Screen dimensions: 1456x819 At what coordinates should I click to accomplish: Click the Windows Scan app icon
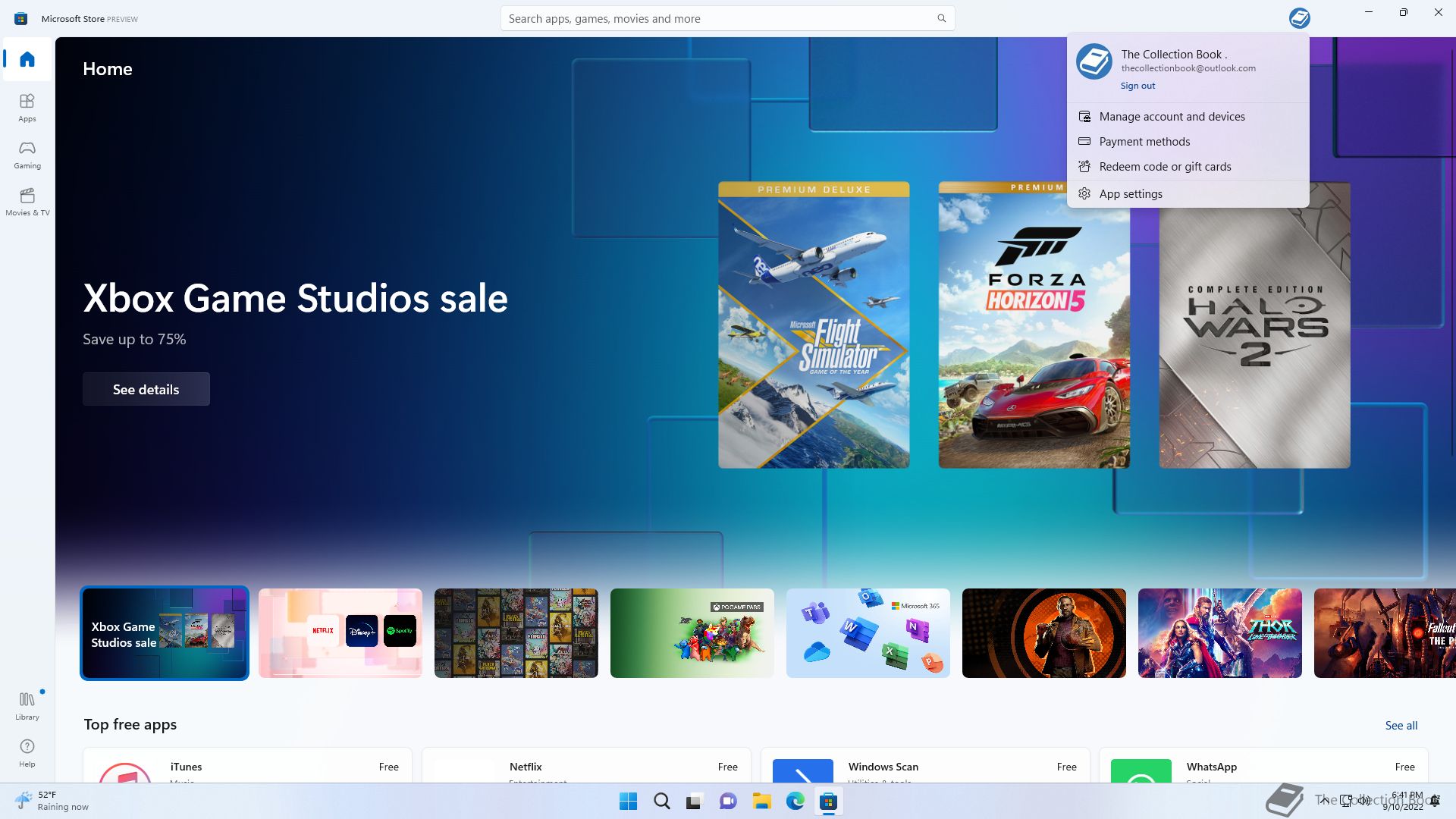click(x=803, y=770)
